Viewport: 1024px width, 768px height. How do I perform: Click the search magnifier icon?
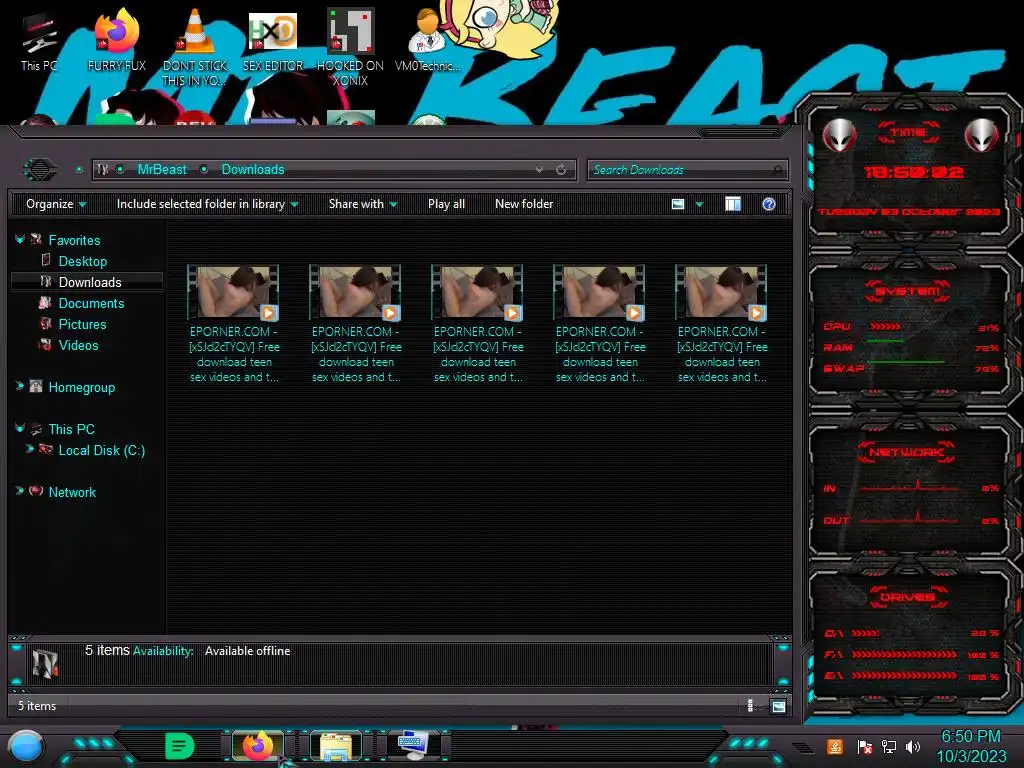coord(776,170)
